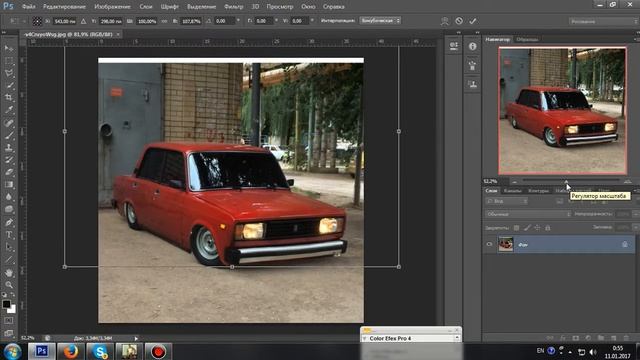Toggle Quick Mask mode in toolbar
Screen dimensions: 640x360
click(9, 321)
